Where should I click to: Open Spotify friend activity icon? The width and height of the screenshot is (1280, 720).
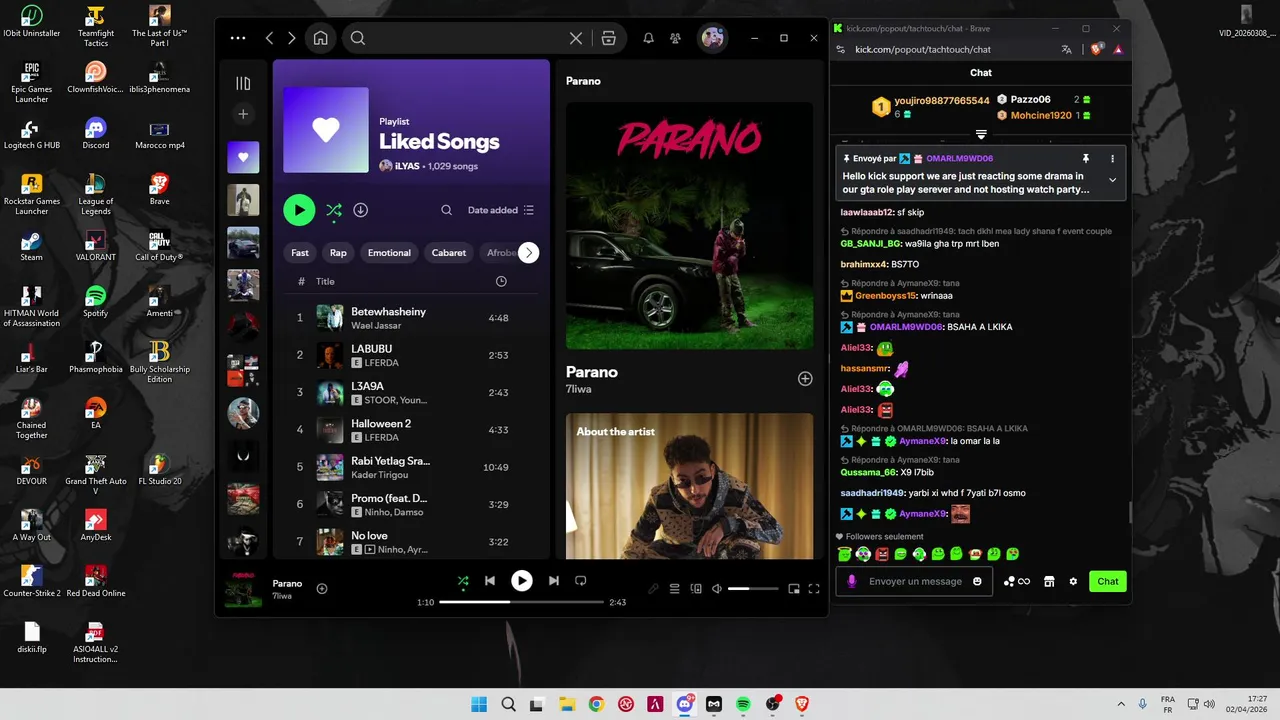click(x=676, y=38)
